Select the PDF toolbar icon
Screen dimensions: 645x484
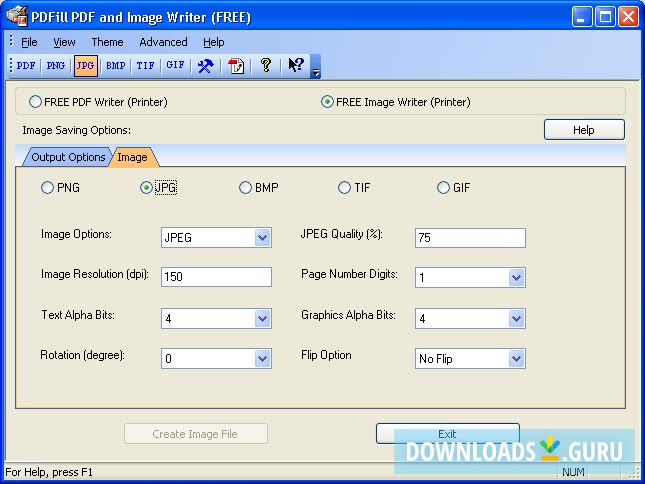[26, 66]
